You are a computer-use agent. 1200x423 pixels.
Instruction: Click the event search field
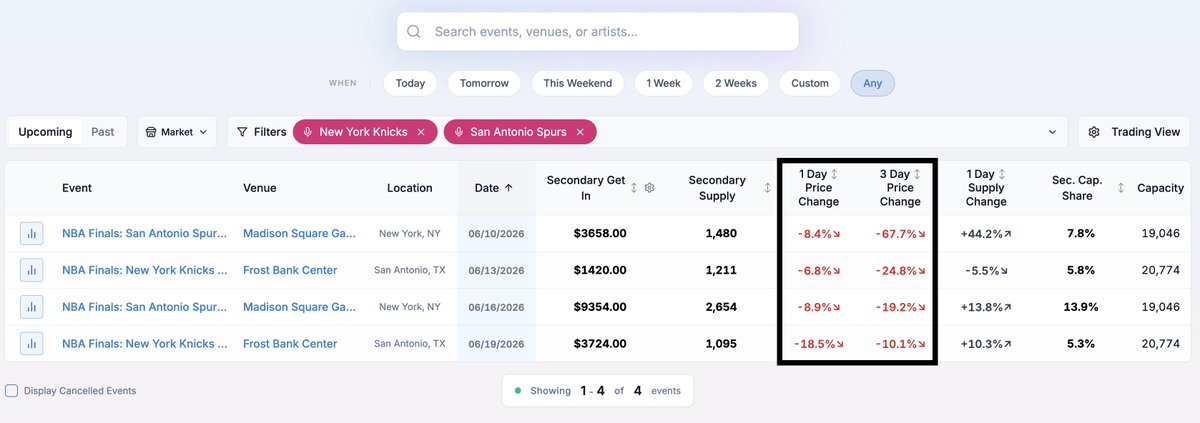pyautogui.click(x=597, y=32)
